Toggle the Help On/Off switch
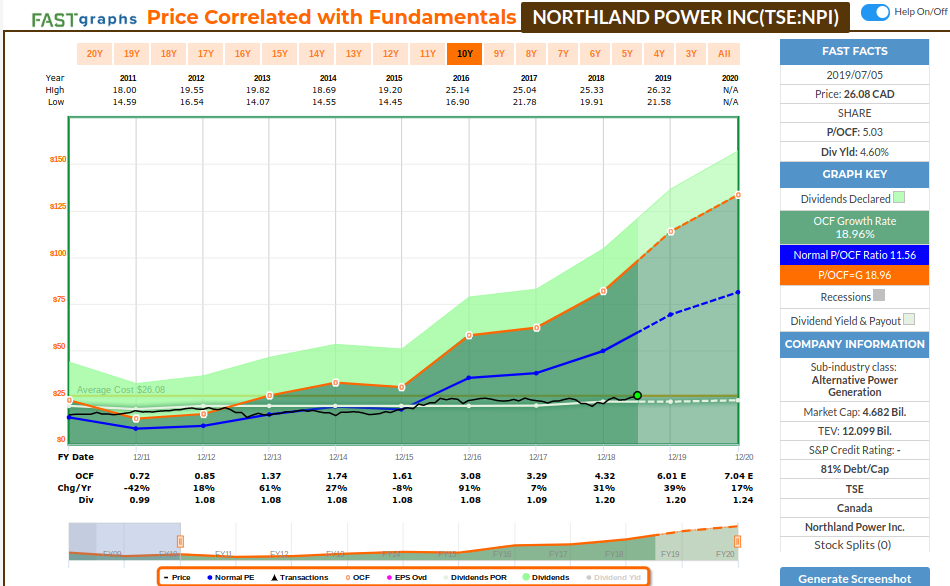Image resolution: width=950 pixels, height=586 pixels. point(875,12)
